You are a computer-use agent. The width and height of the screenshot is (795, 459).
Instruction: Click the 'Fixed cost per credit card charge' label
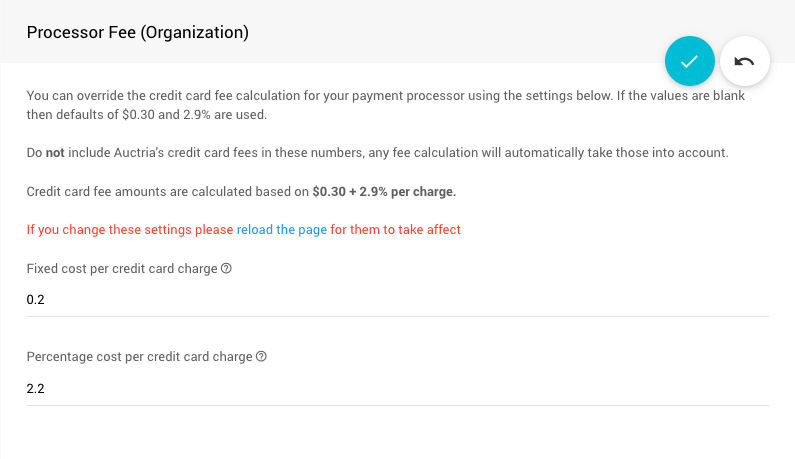tap(122, 269)
